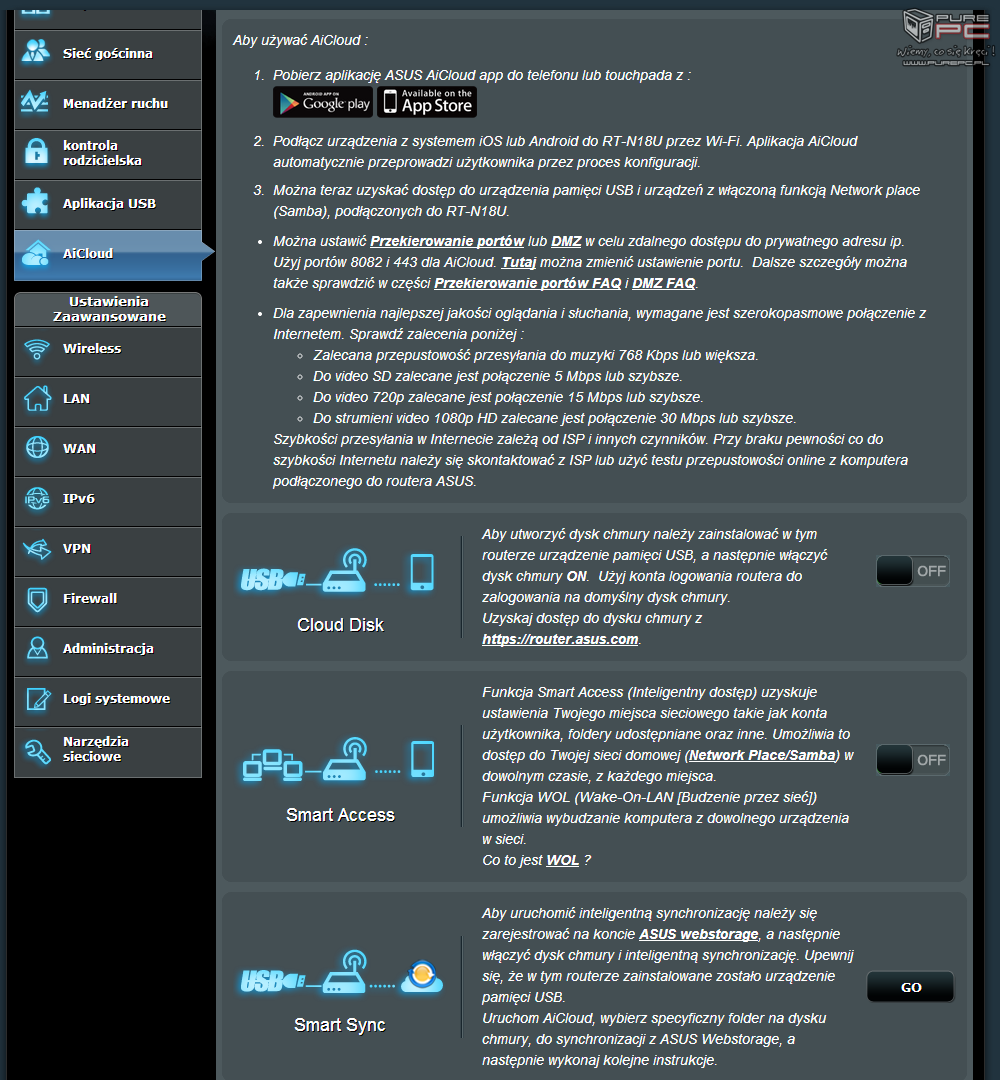Viewport: 1000px width, 1080px height.
Task: Open the WOL explanation link
Action: (x=562, y=860)
